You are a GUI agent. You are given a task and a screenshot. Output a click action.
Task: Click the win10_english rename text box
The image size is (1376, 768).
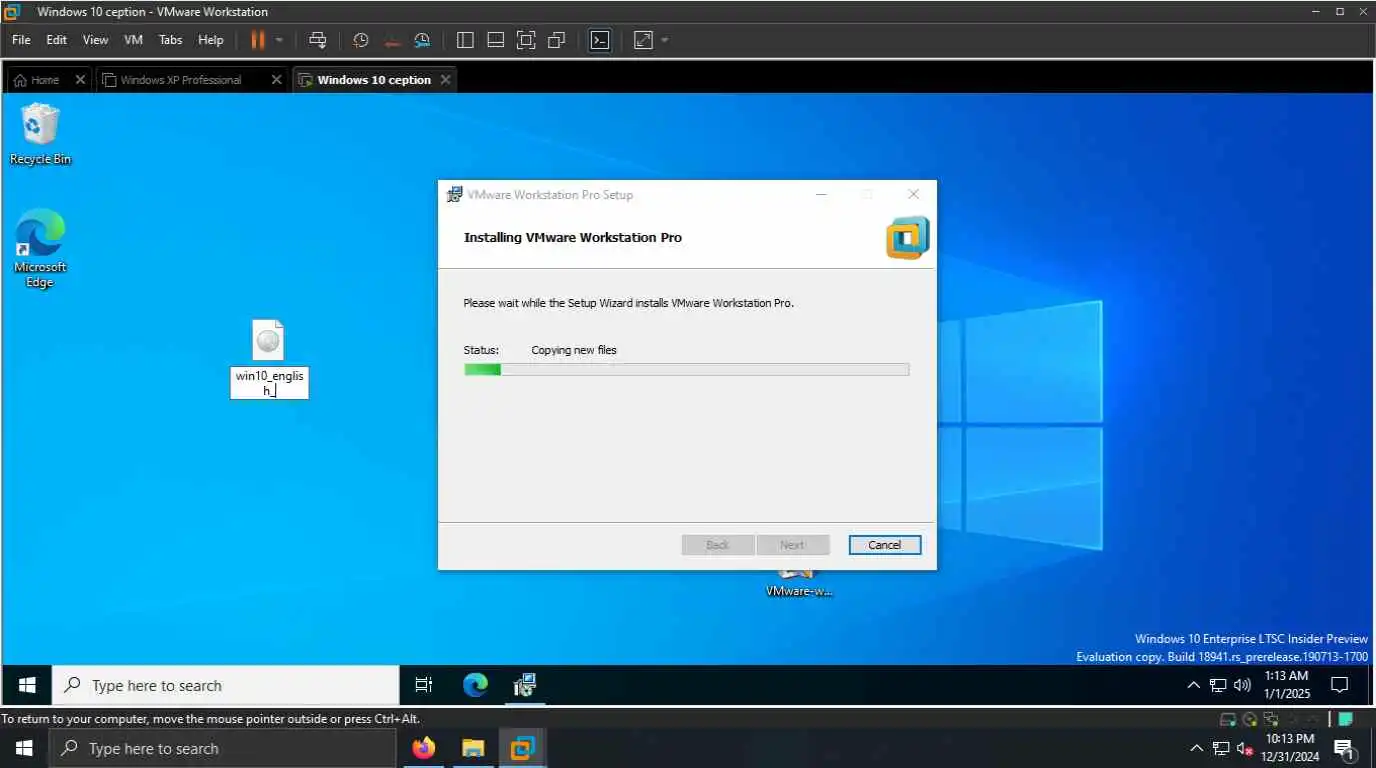[x=269, y=383]
